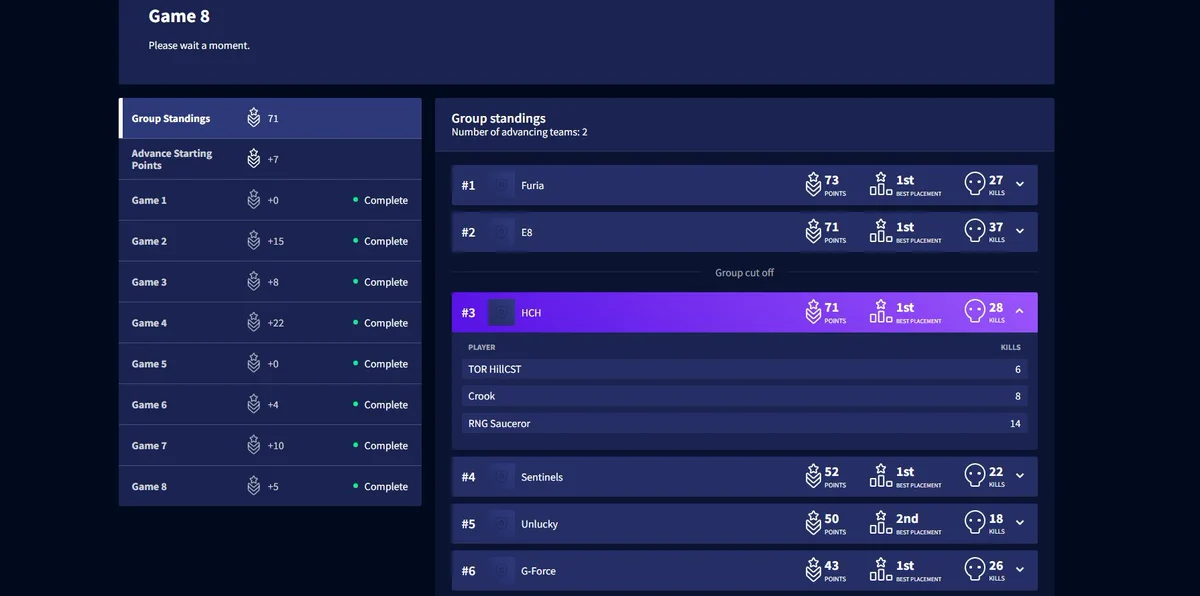Click the kills skull icon for G-Force
The width and height of the screenshot is (1200, 596).
975,571
